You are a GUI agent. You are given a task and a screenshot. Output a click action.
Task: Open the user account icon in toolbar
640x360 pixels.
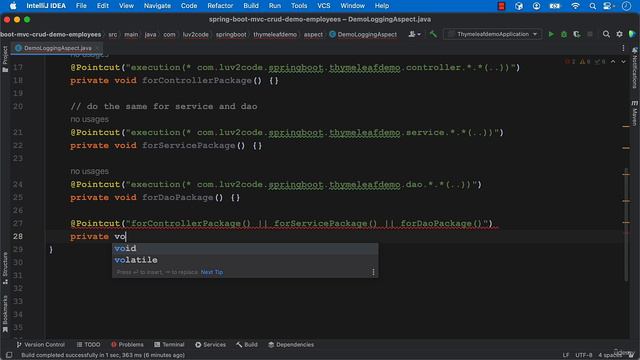point(414,34)
